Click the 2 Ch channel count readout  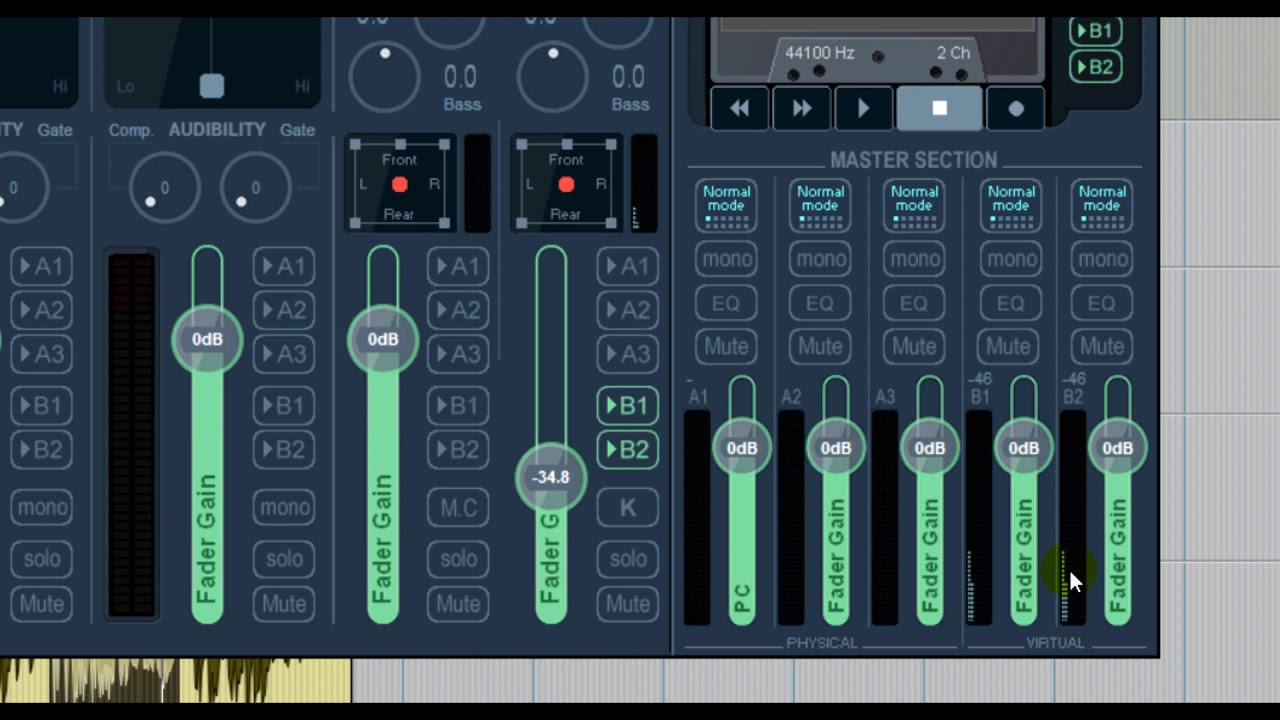[x=953, y=53]
